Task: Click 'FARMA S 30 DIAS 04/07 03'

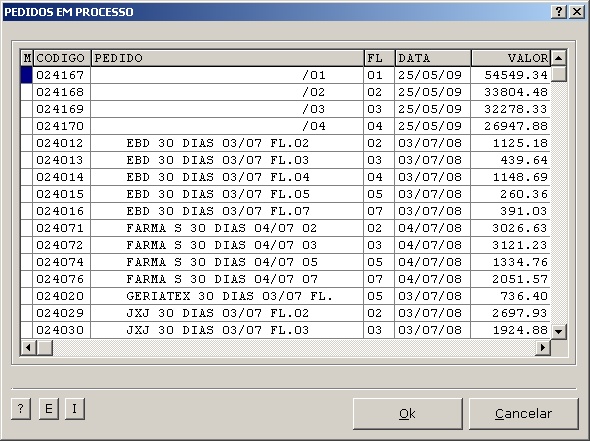Action: (222, 245)
